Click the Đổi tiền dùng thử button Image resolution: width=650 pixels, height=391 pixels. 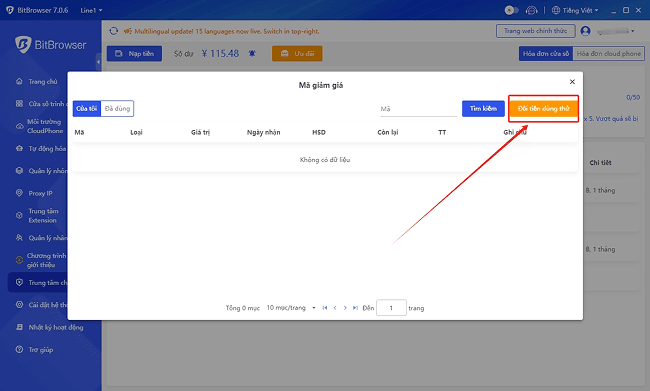543,109
